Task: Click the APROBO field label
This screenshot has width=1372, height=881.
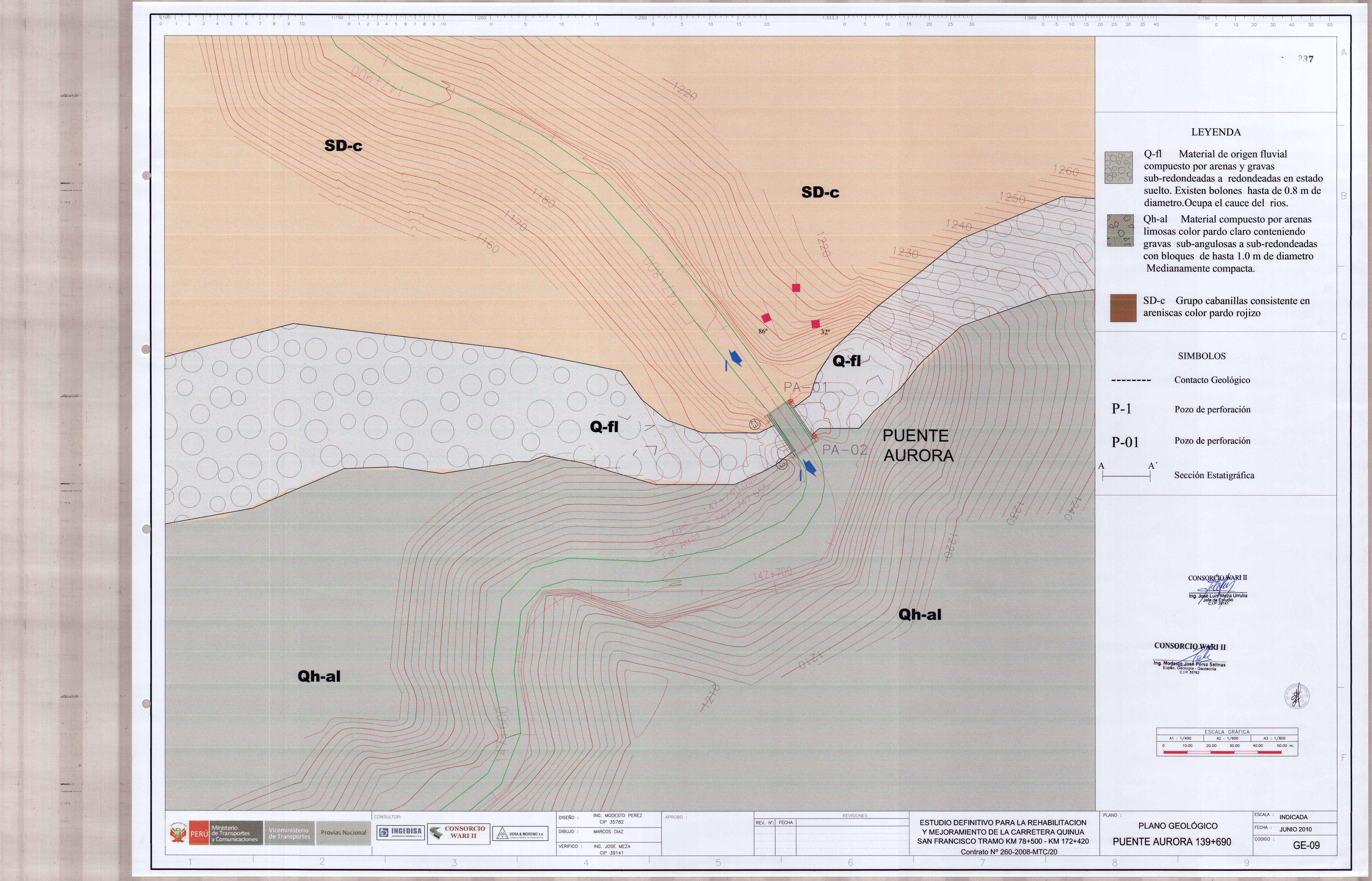Action: pyautogui.click(x=676, y=818)
